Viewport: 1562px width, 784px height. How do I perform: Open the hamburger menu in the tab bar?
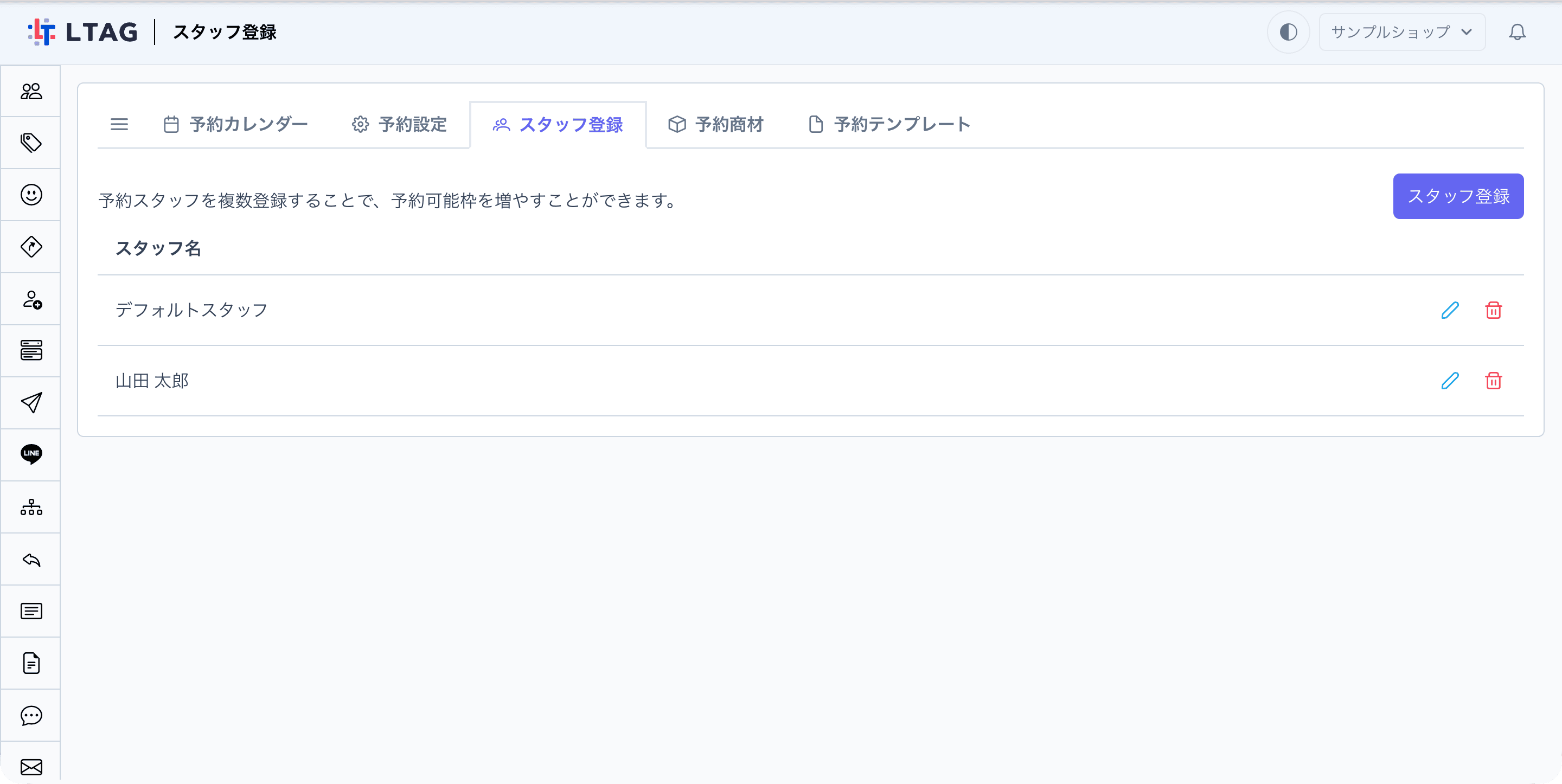(x=119, y=124)
